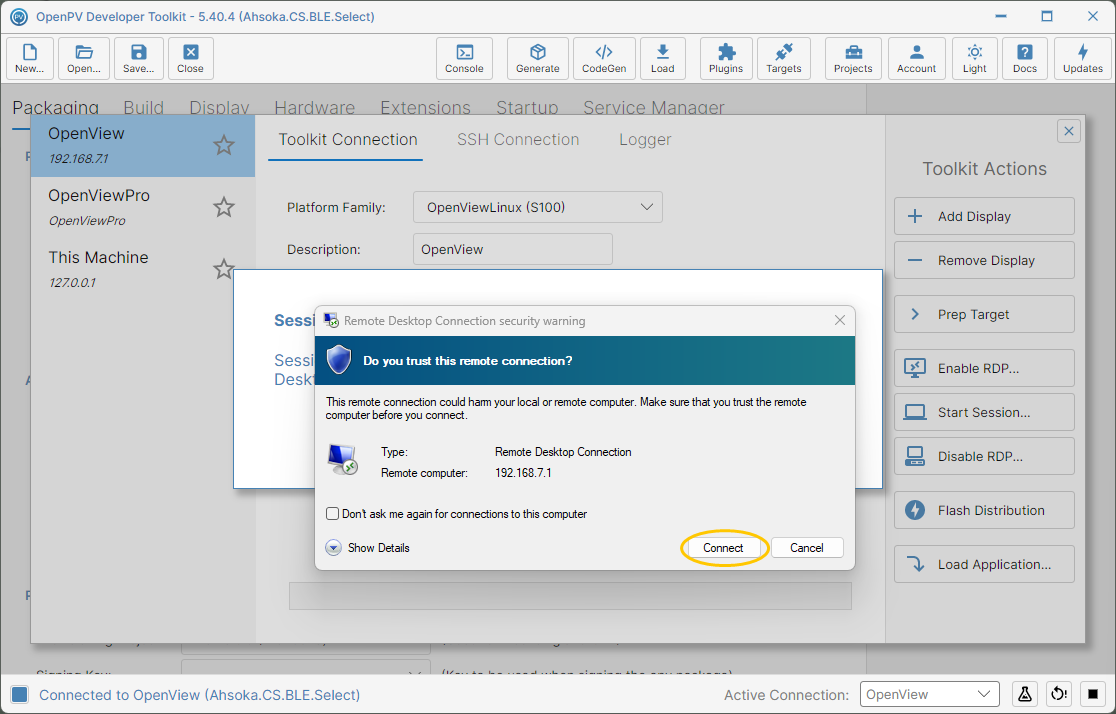Click the status text 'Connected to OpenView'
The image size is (1116, 714).
tap(199, 695)
